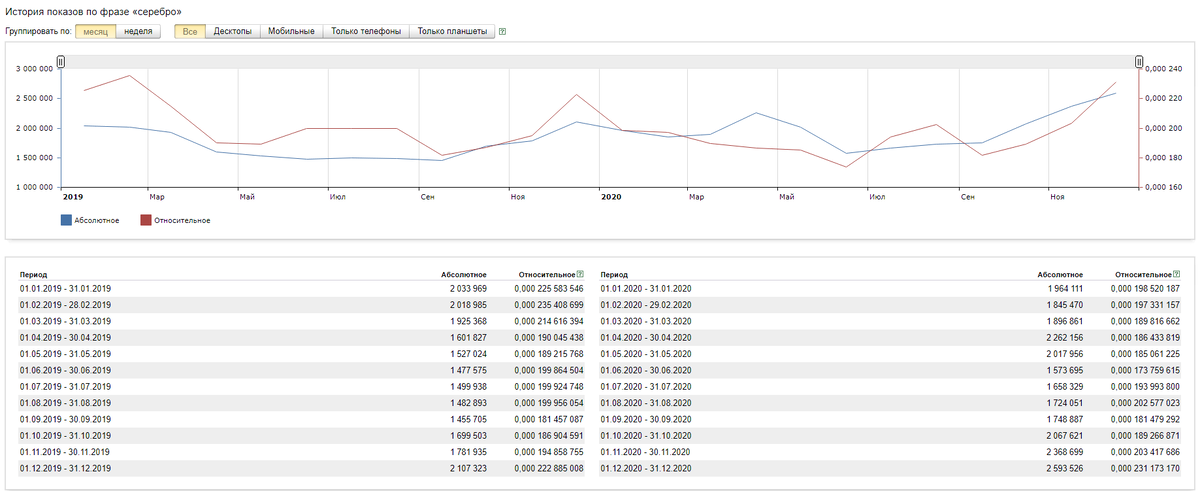Click relative value 0,000 231 173 170
This screenshot has width=1200, height=491.
point(1145,468)
